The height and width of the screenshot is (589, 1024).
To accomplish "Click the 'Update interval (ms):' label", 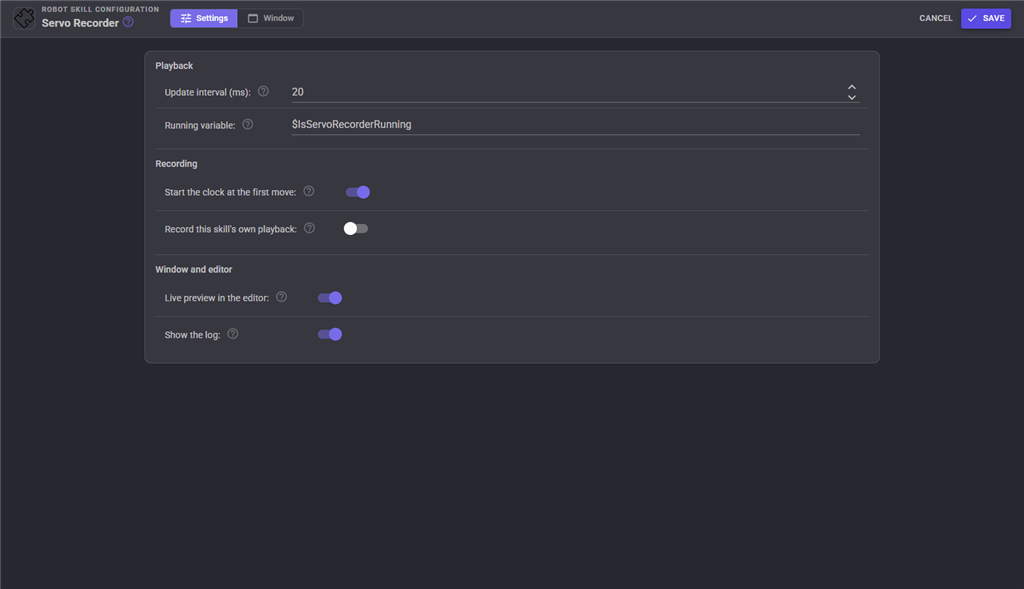I will click(208, 92).
